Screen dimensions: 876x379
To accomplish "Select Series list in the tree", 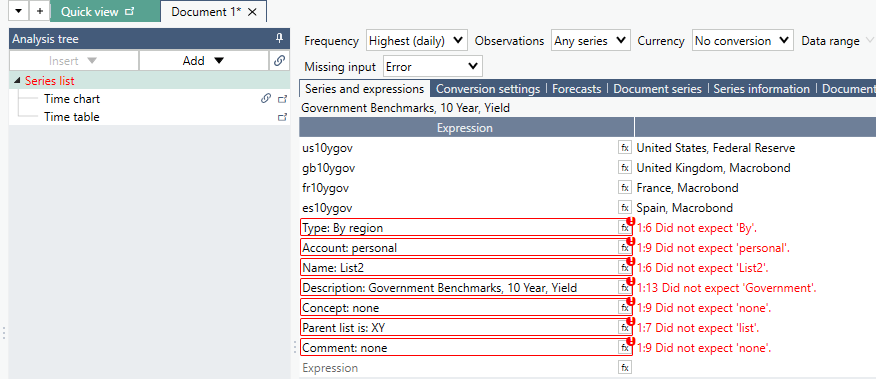I will click(x=50, y=80).
